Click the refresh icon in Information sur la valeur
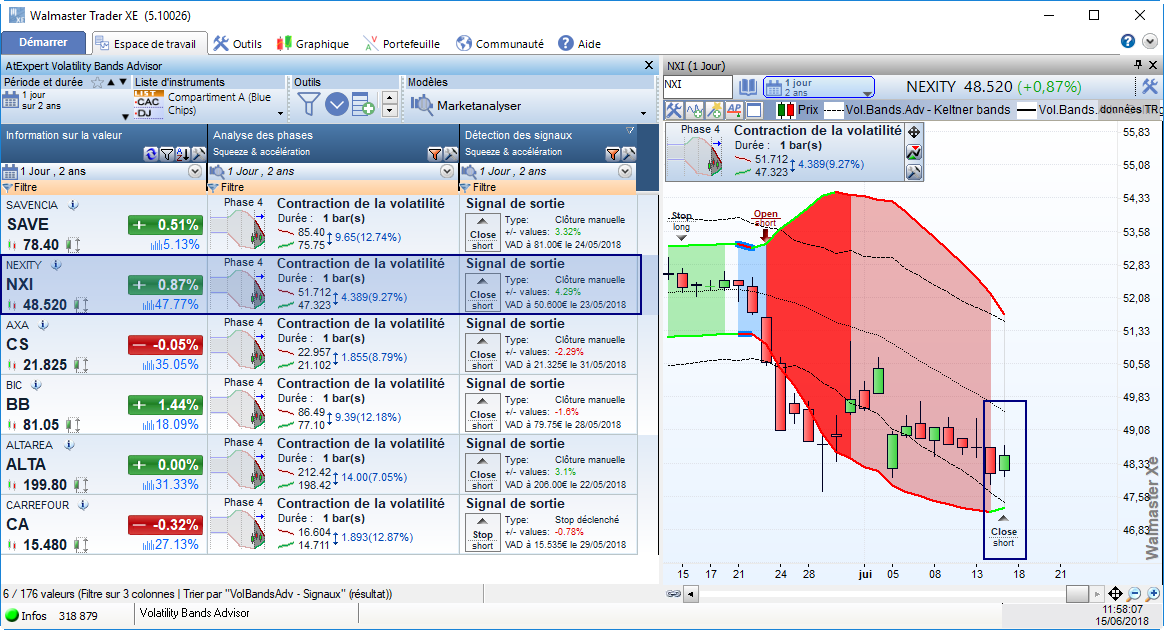 point(151,154)
